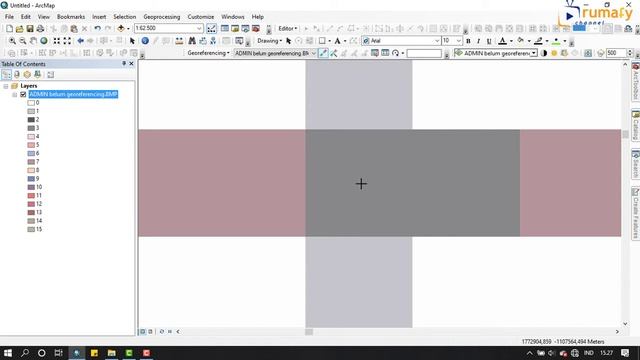
Task: Select the Zoom Out tool
Action: 23,41
